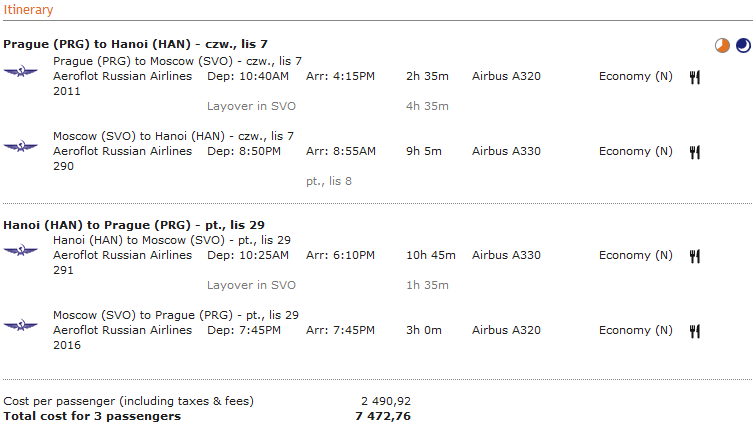Screen dimensions: 754x426
Task: Click Aeroflot logo beside Moscow to Hanoi flight
Action: tap(20, 146)
